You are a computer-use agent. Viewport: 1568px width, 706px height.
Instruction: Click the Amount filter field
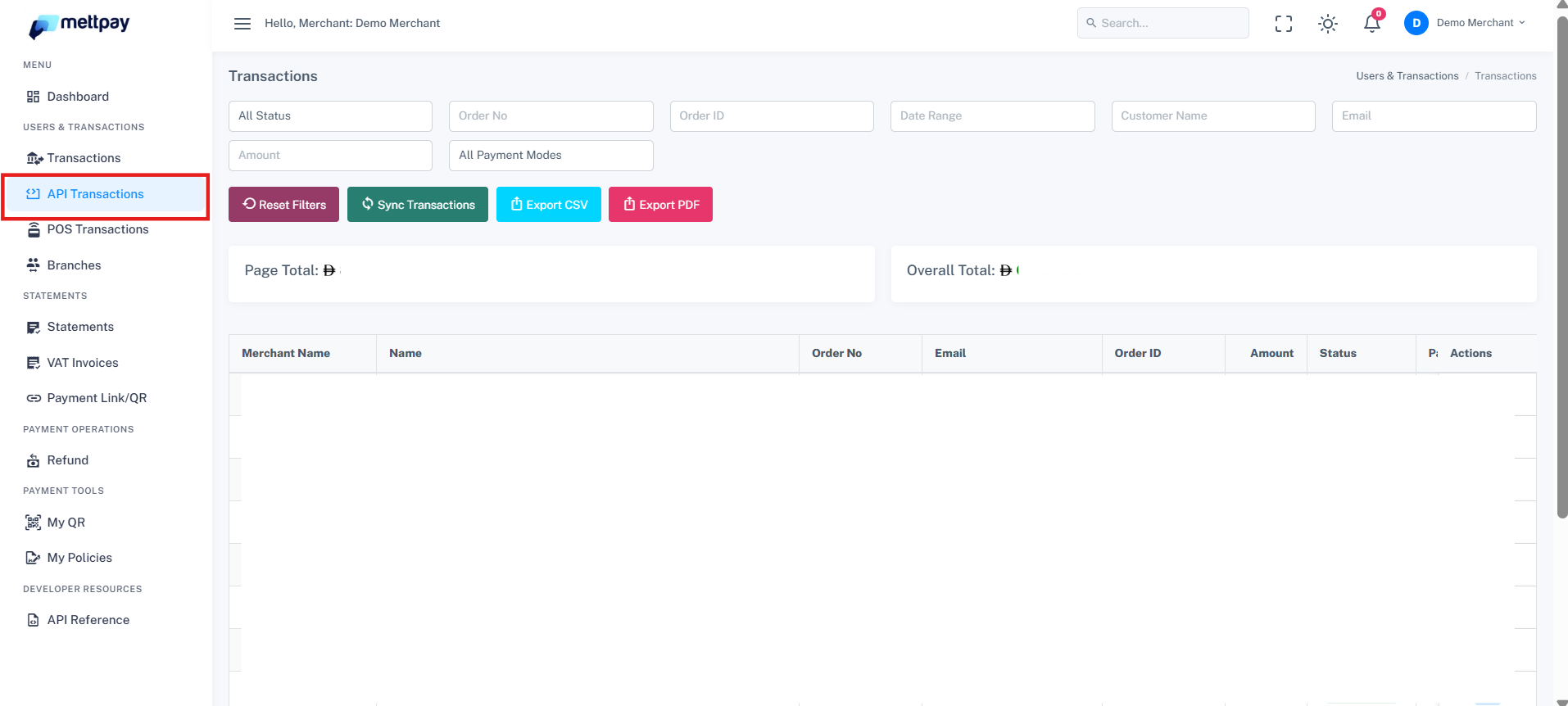coord(330,156)
